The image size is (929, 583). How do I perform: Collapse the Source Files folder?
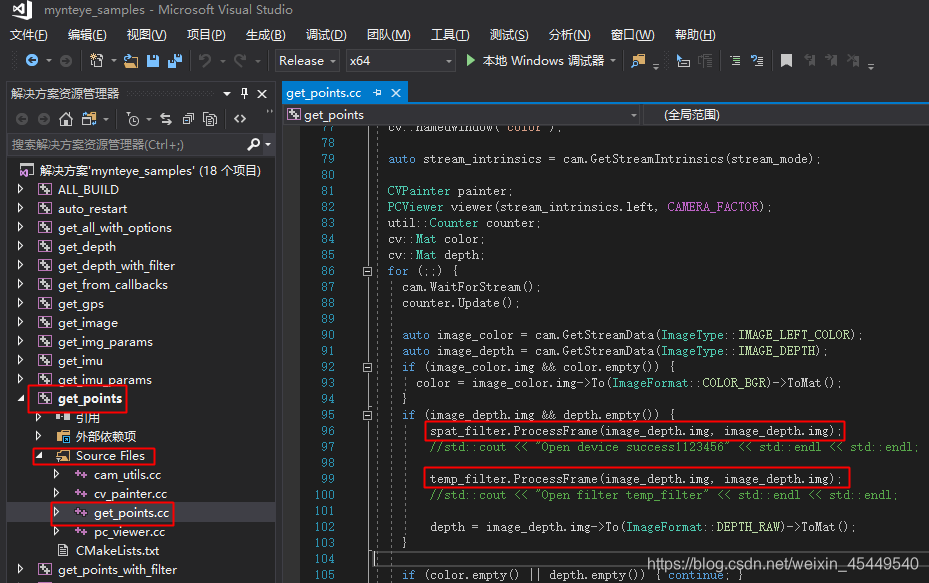[x=39, y=455]
